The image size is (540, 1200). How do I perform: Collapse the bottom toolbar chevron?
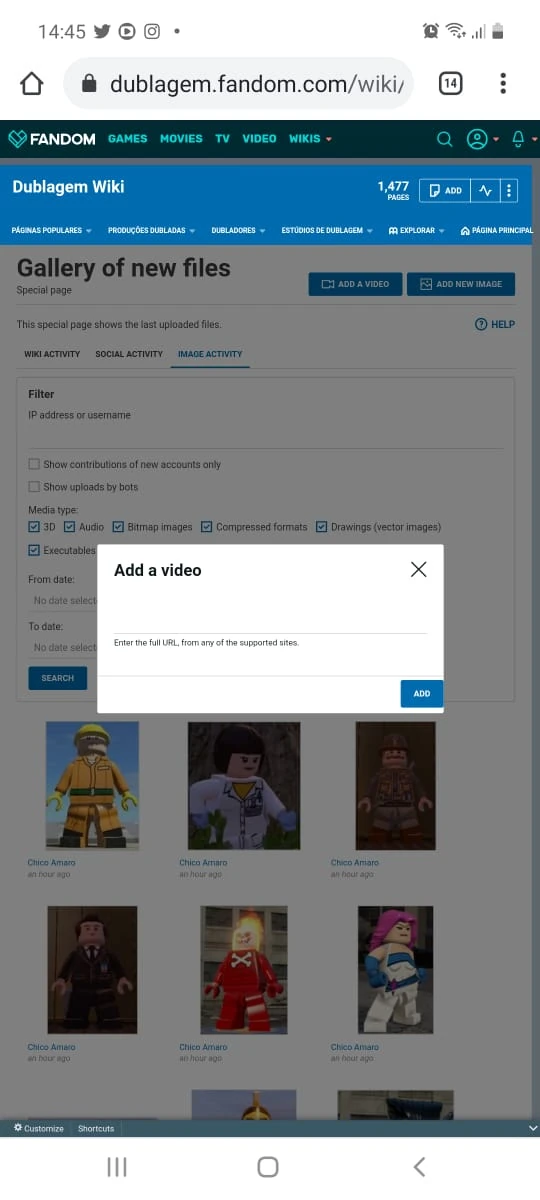click(532, 1128)
